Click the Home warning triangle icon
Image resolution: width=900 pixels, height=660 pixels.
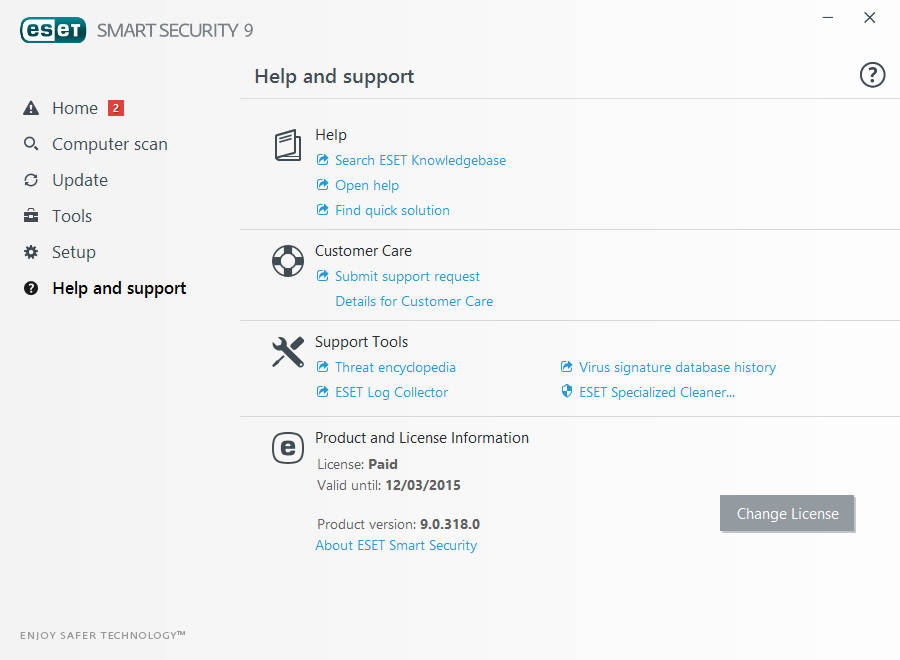[31, 108]
